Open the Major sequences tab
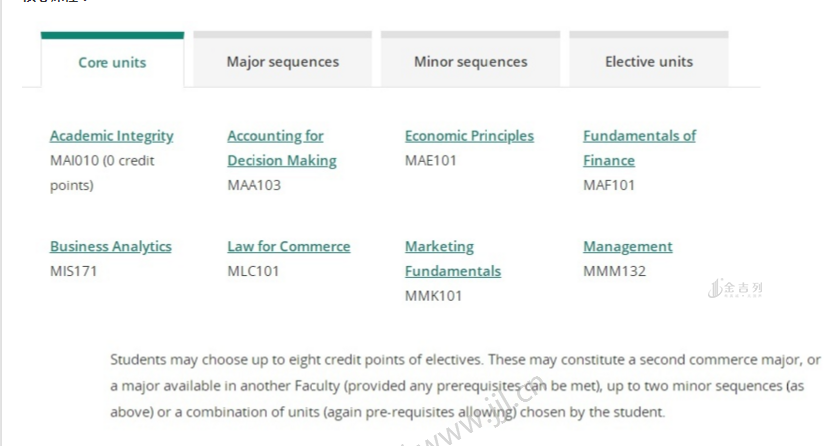The width and height of the screenshot is (829, 446). pyautogui.click(x=282, y=61)
